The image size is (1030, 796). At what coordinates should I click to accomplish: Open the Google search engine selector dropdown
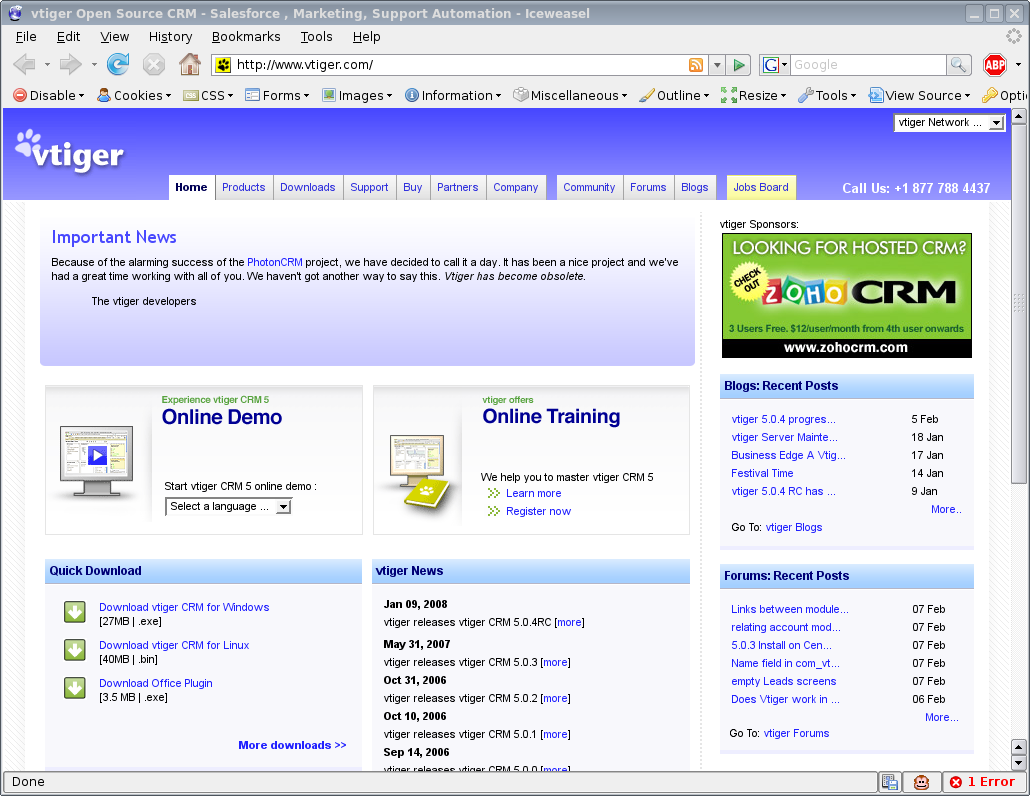pyautogui.click(x=774, y=65)
